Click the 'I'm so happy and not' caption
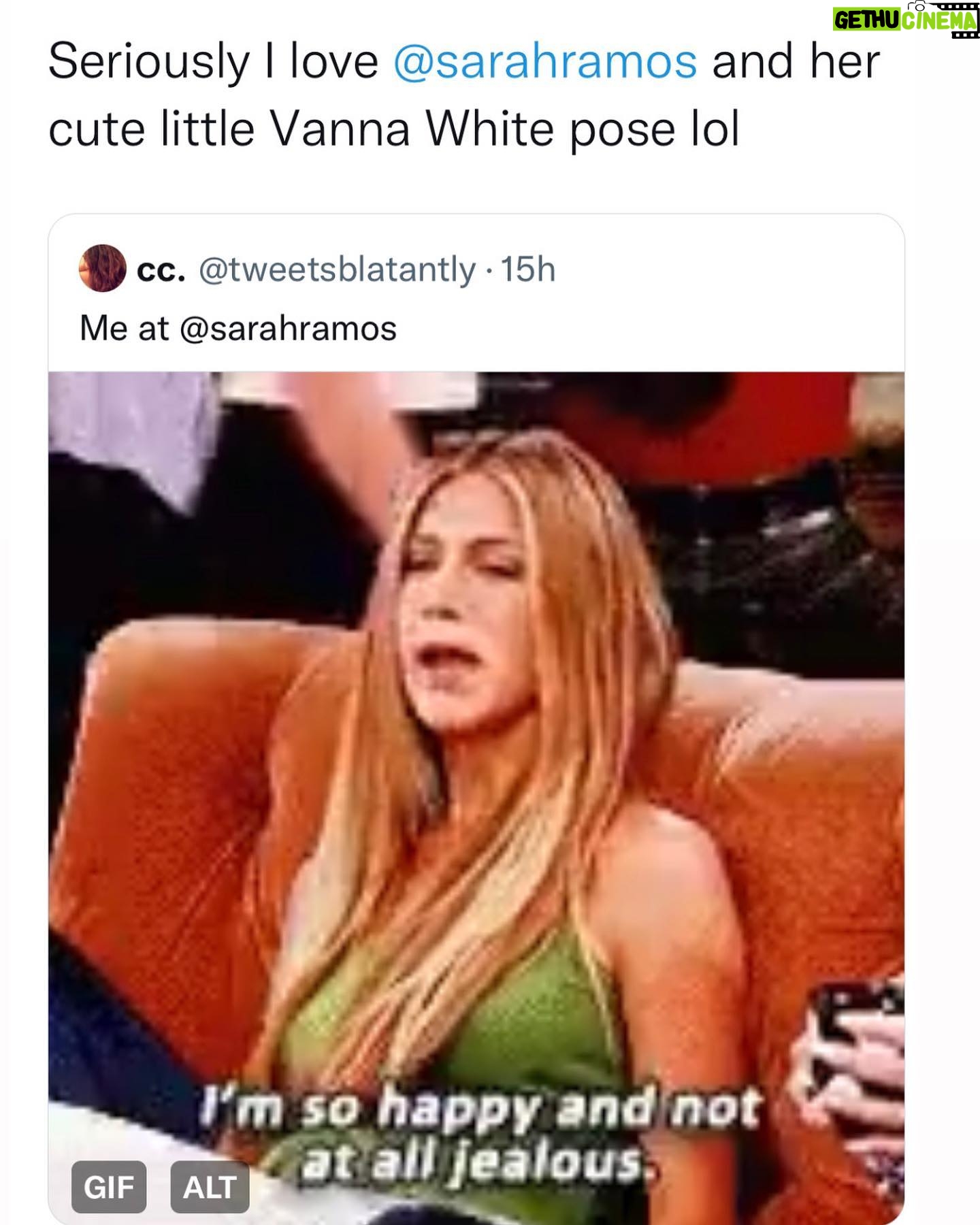 [480, 1108]
